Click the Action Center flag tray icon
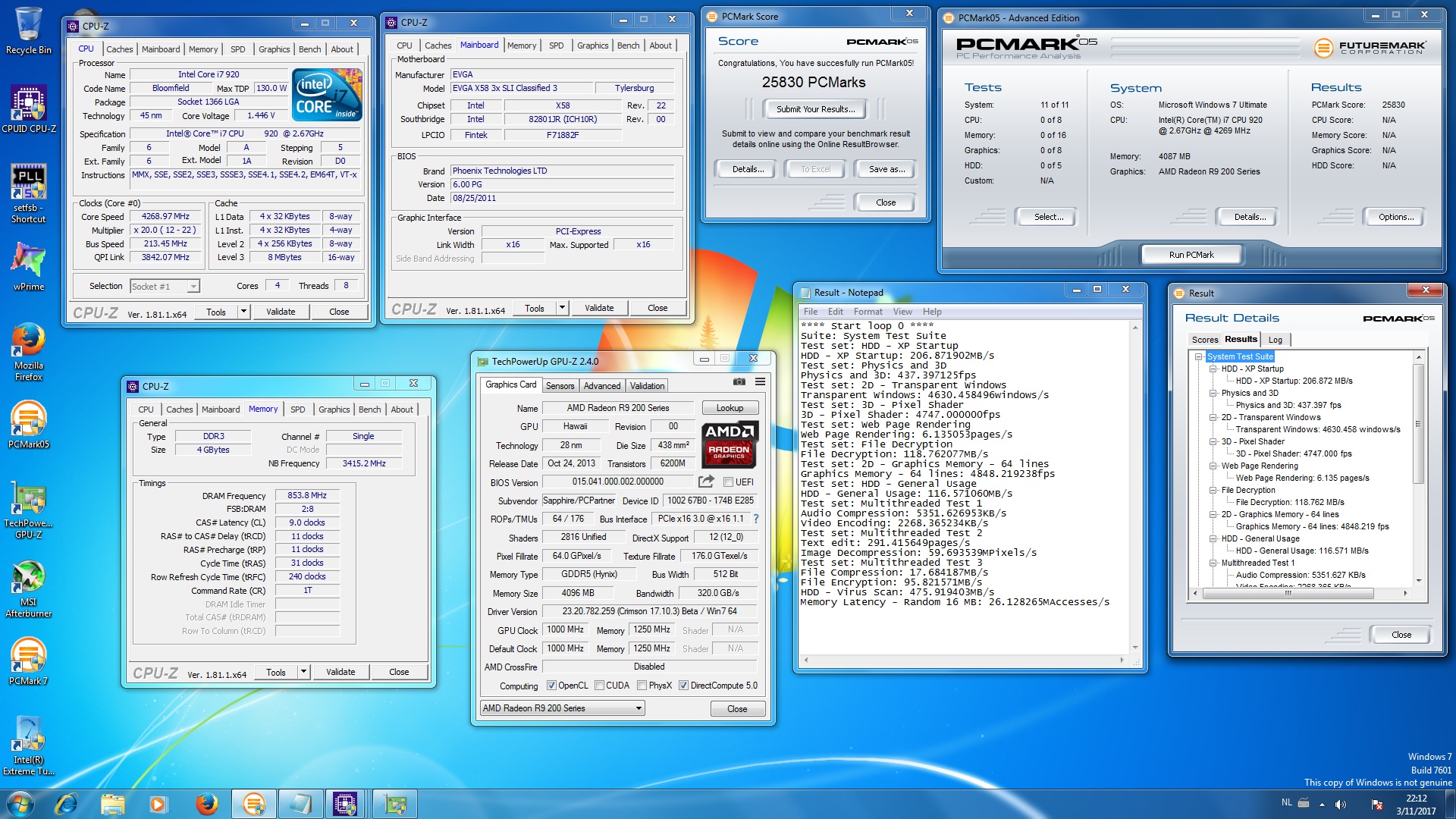This screenshot has height=819, width=1456. click(x=1376, y=804)
